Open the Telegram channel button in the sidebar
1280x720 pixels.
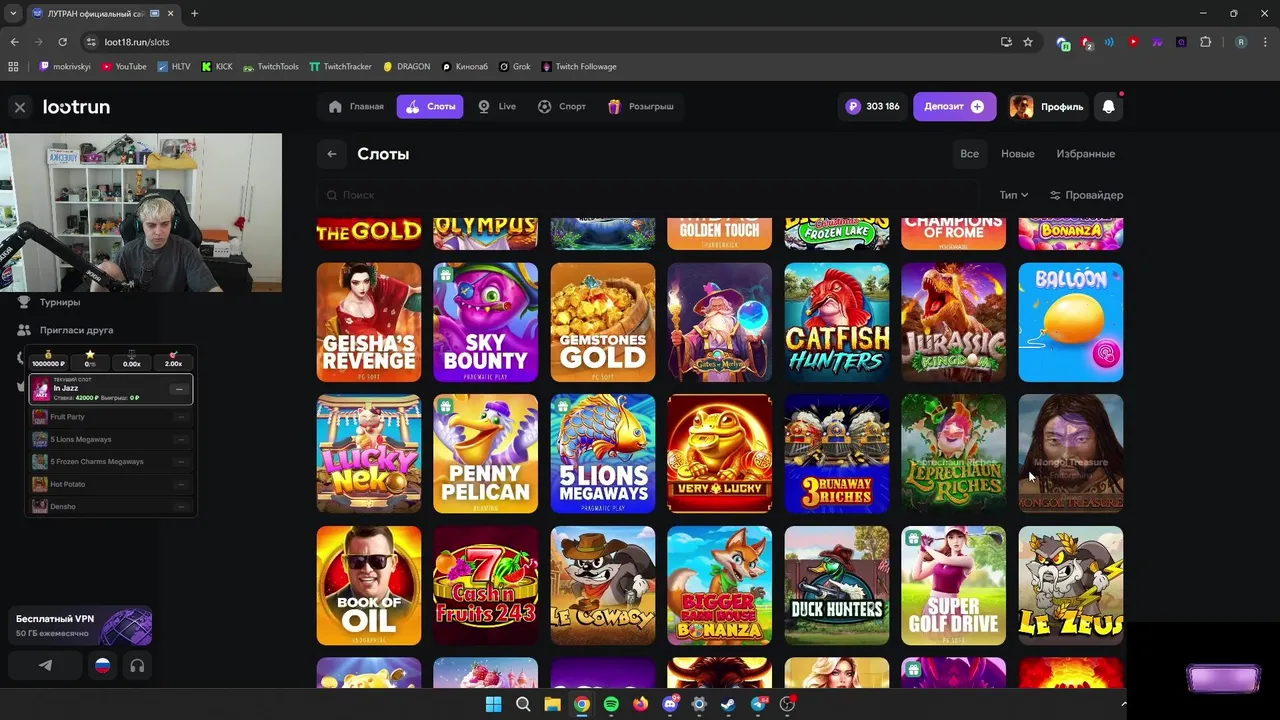[x=46, y=665]
